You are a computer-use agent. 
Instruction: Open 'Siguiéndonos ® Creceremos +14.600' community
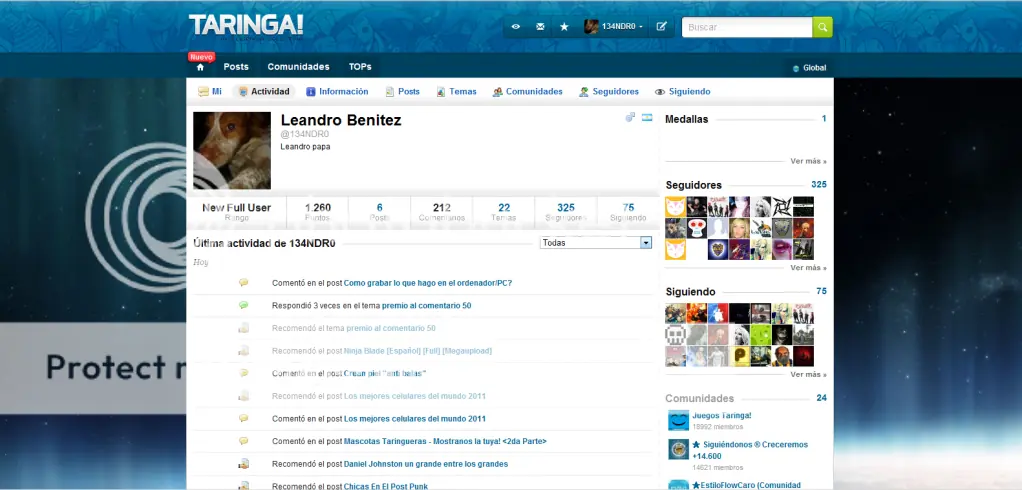(x=750, y=450)
